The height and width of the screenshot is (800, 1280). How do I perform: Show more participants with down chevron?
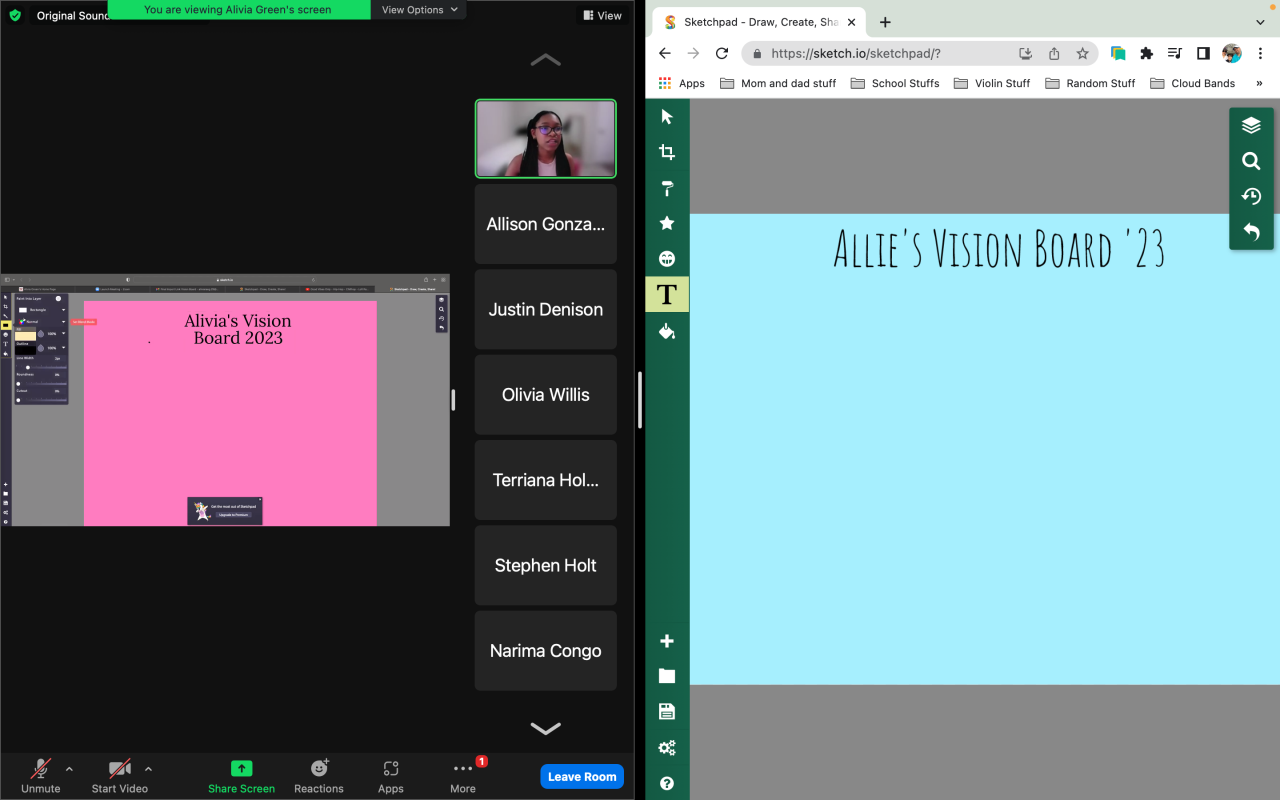(545, 728)
